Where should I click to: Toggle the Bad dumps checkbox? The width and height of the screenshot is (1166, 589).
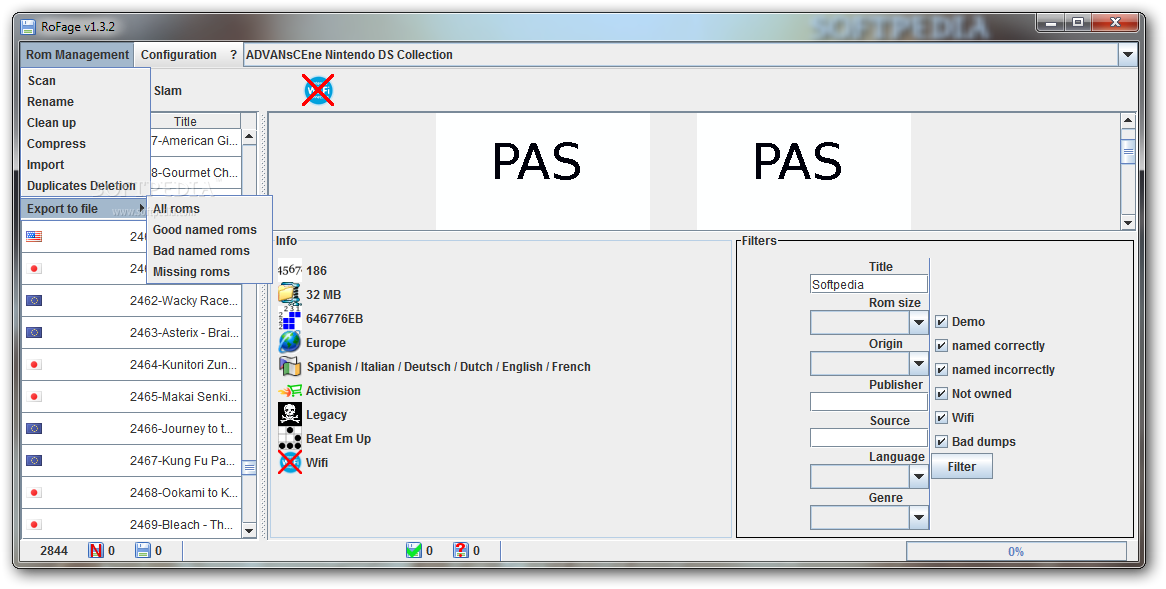pos(941,441)
